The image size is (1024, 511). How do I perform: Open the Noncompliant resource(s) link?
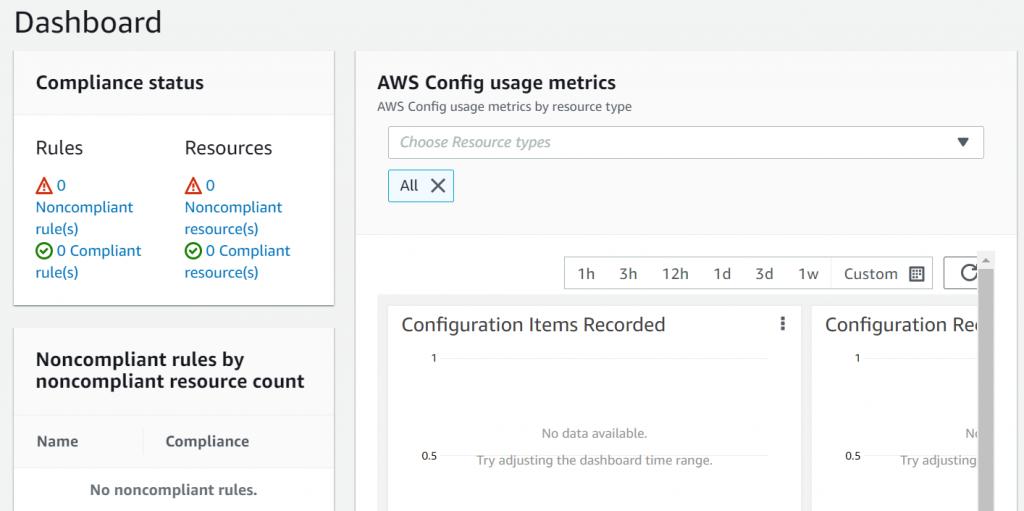point(234,208)
